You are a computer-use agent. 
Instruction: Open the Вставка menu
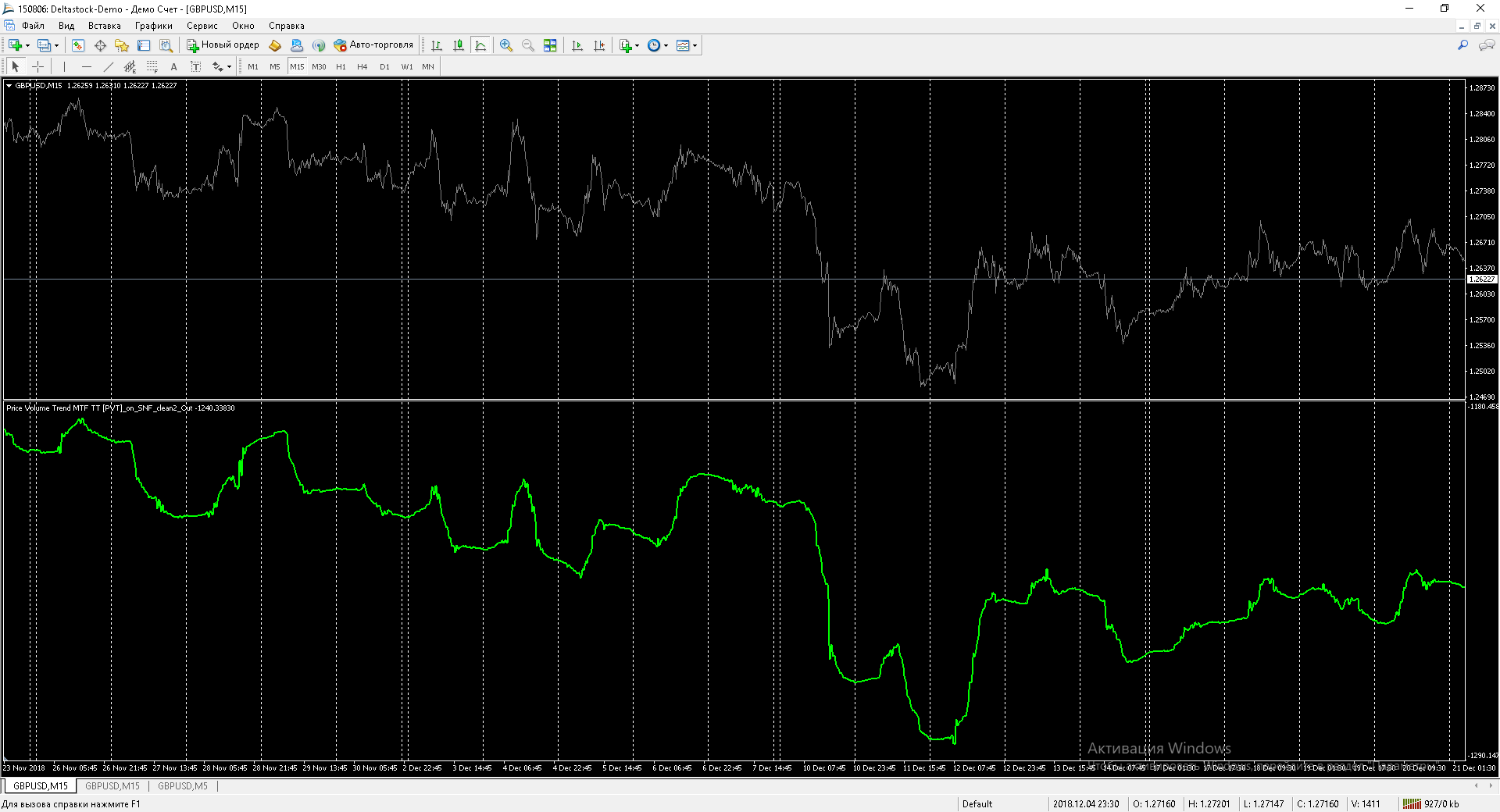click(104, 26)
